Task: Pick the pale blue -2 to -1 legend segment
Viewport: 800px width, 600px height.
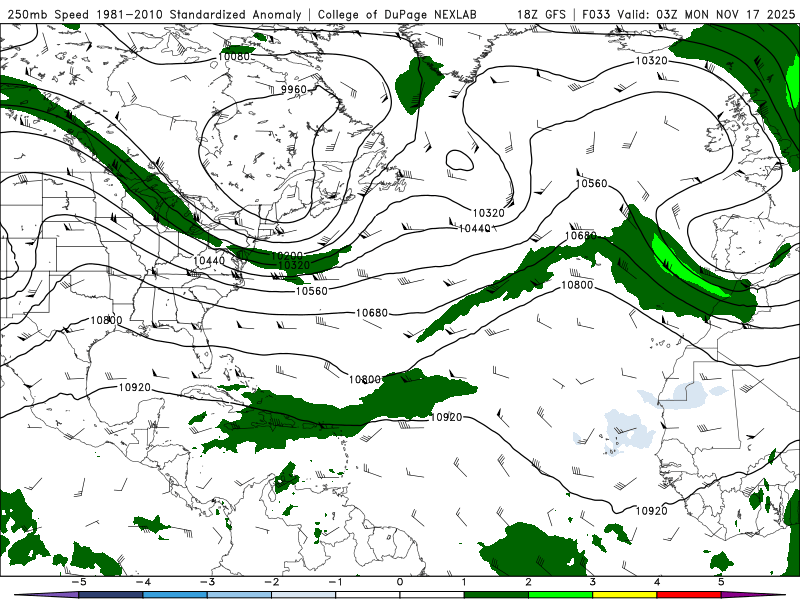Action: click(x=304, y=595)
